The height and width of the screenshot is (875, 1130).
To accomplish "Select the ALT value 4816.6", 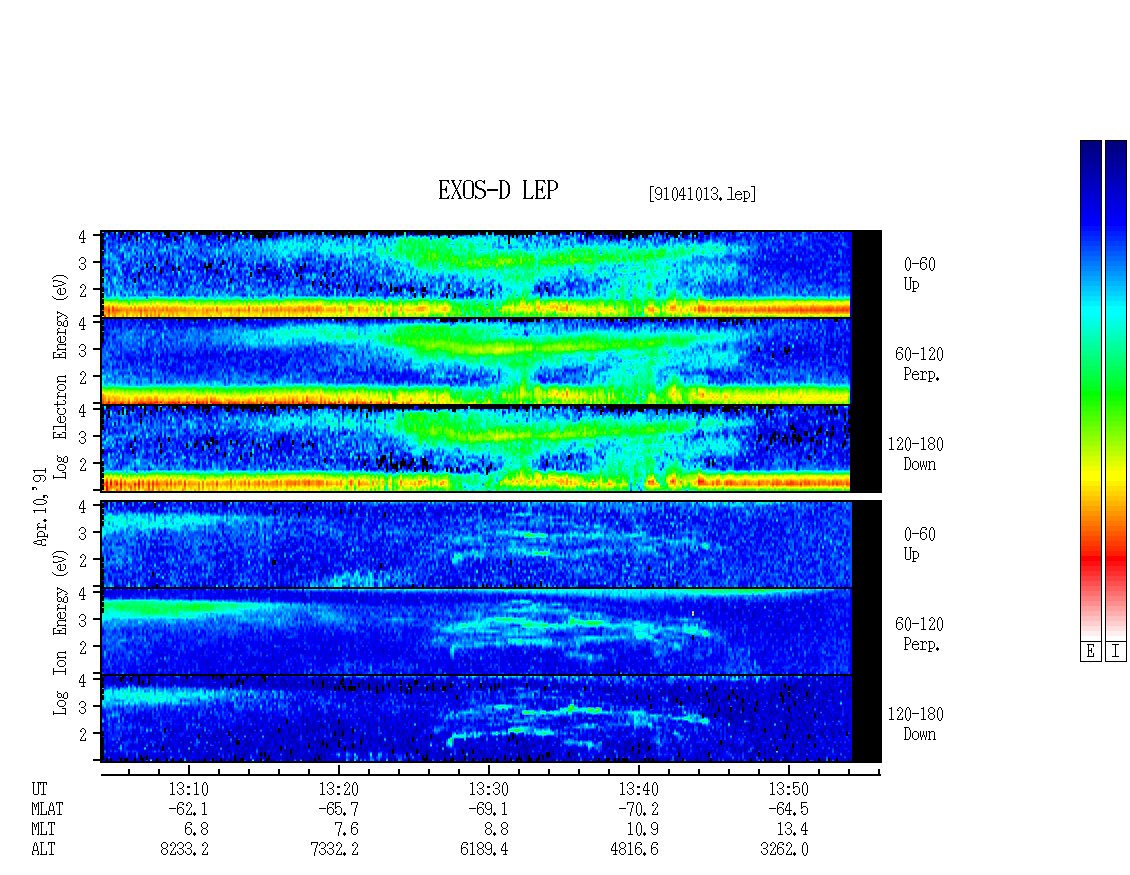I will click(634, 850).
